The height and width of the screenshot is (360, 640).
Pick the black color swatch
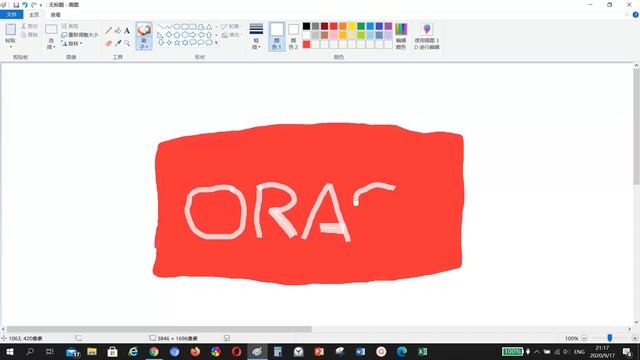tap(307, 26)
